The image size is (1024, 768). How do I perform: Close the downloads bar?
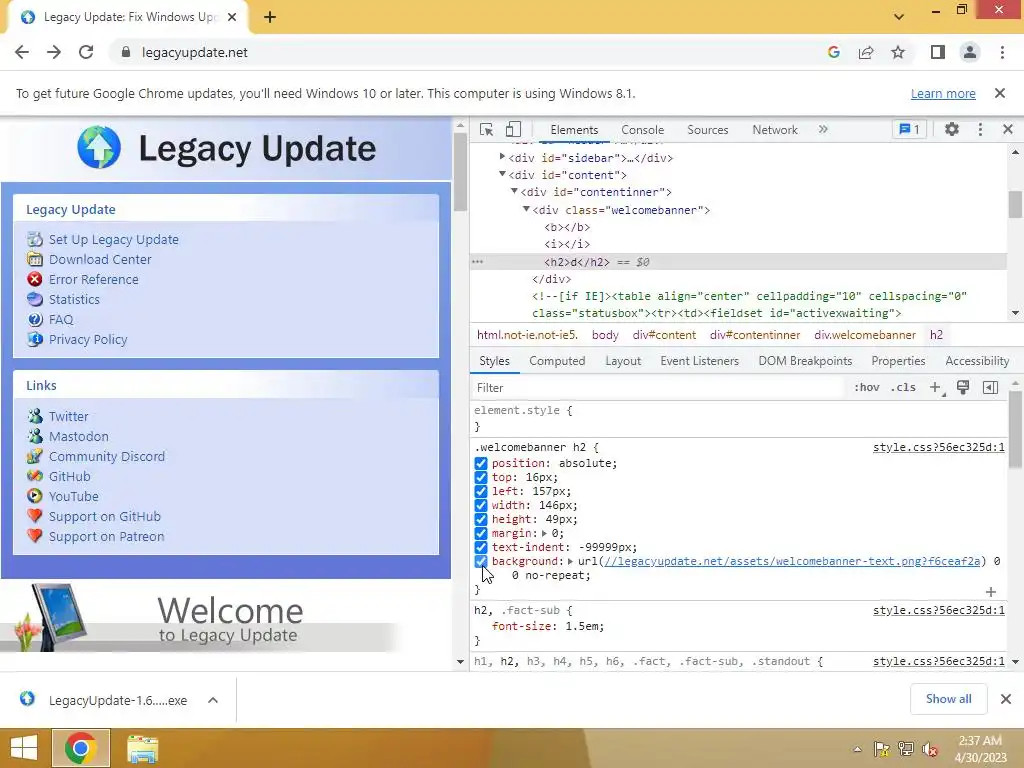pyautogui.click(x=1006, y=699)
